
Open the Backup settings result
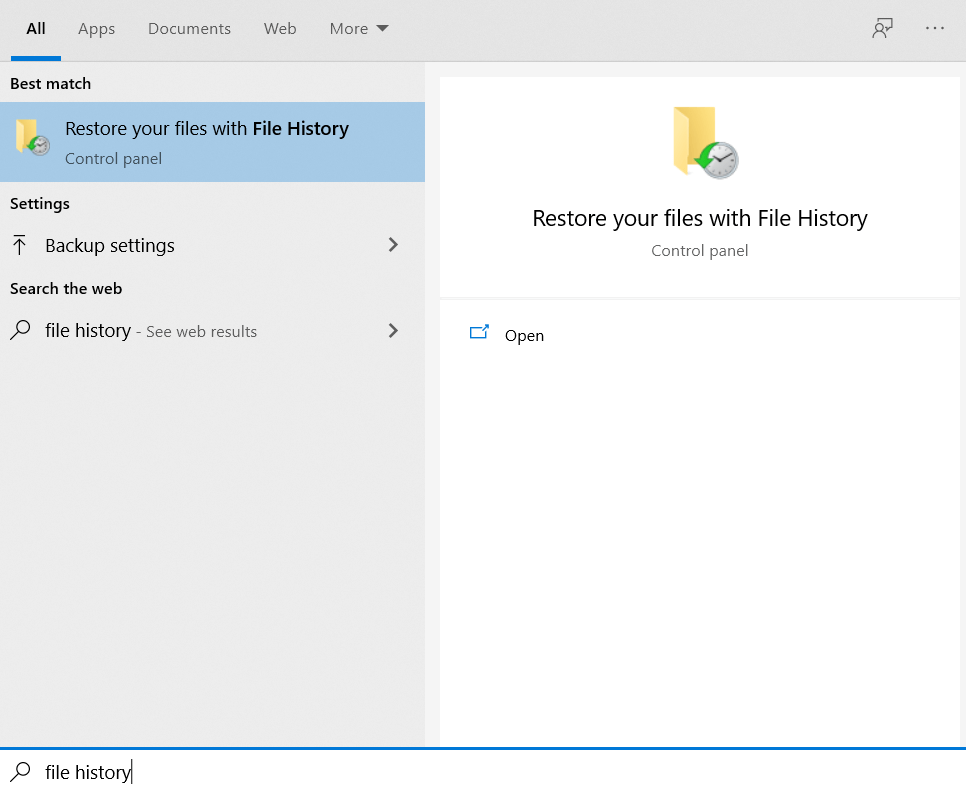[x=110, y=246]
